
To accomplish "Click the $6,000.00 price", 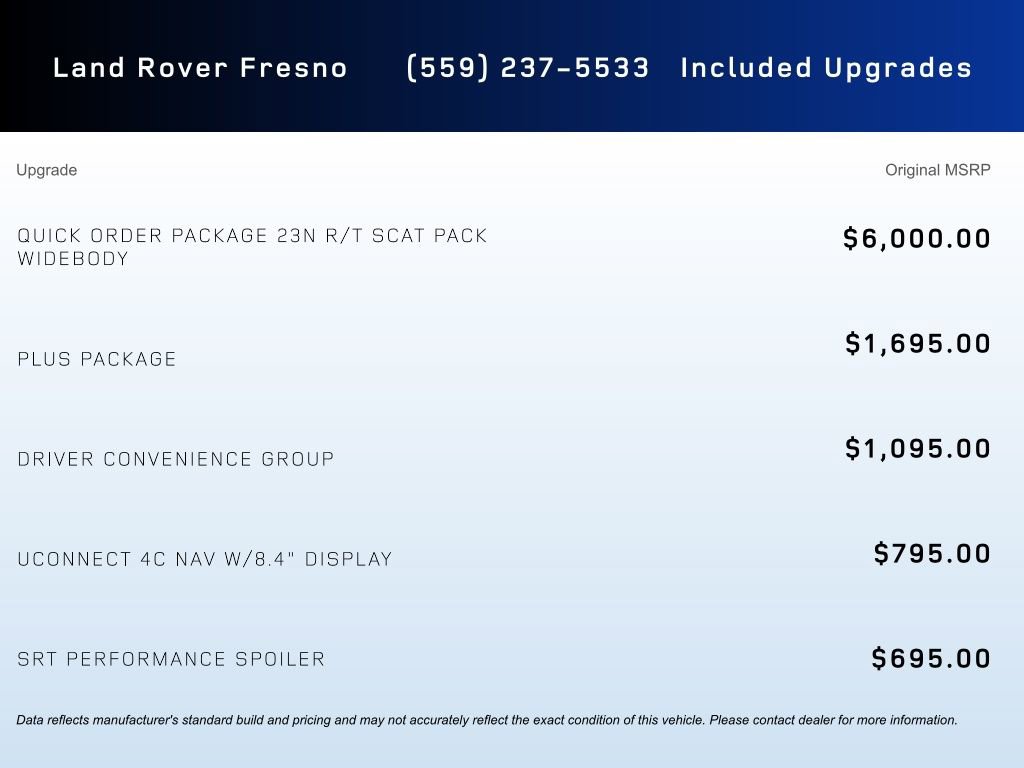I will click(917, 239).
